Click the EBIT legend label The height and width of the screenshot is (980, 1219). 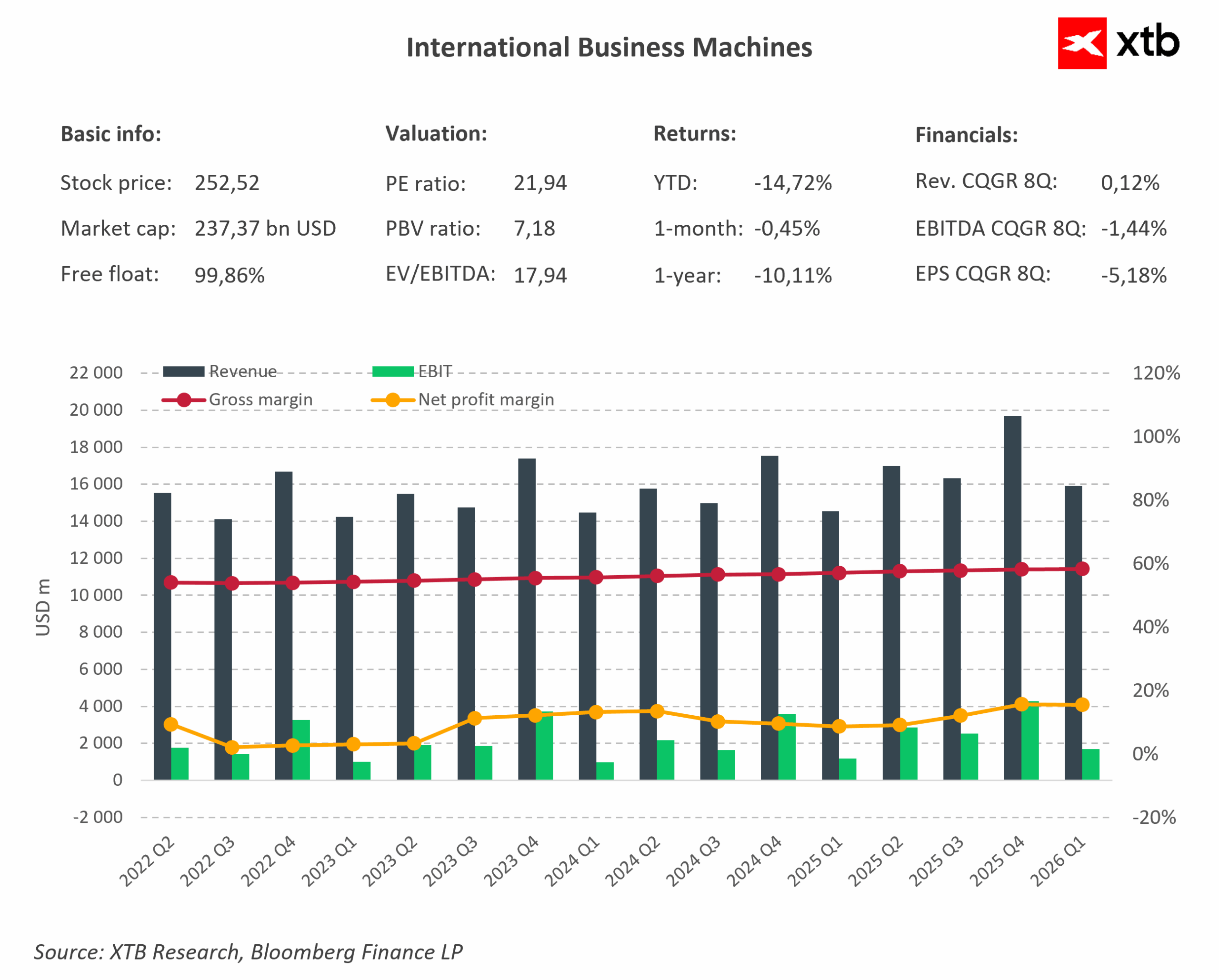[x=435, y=371]
